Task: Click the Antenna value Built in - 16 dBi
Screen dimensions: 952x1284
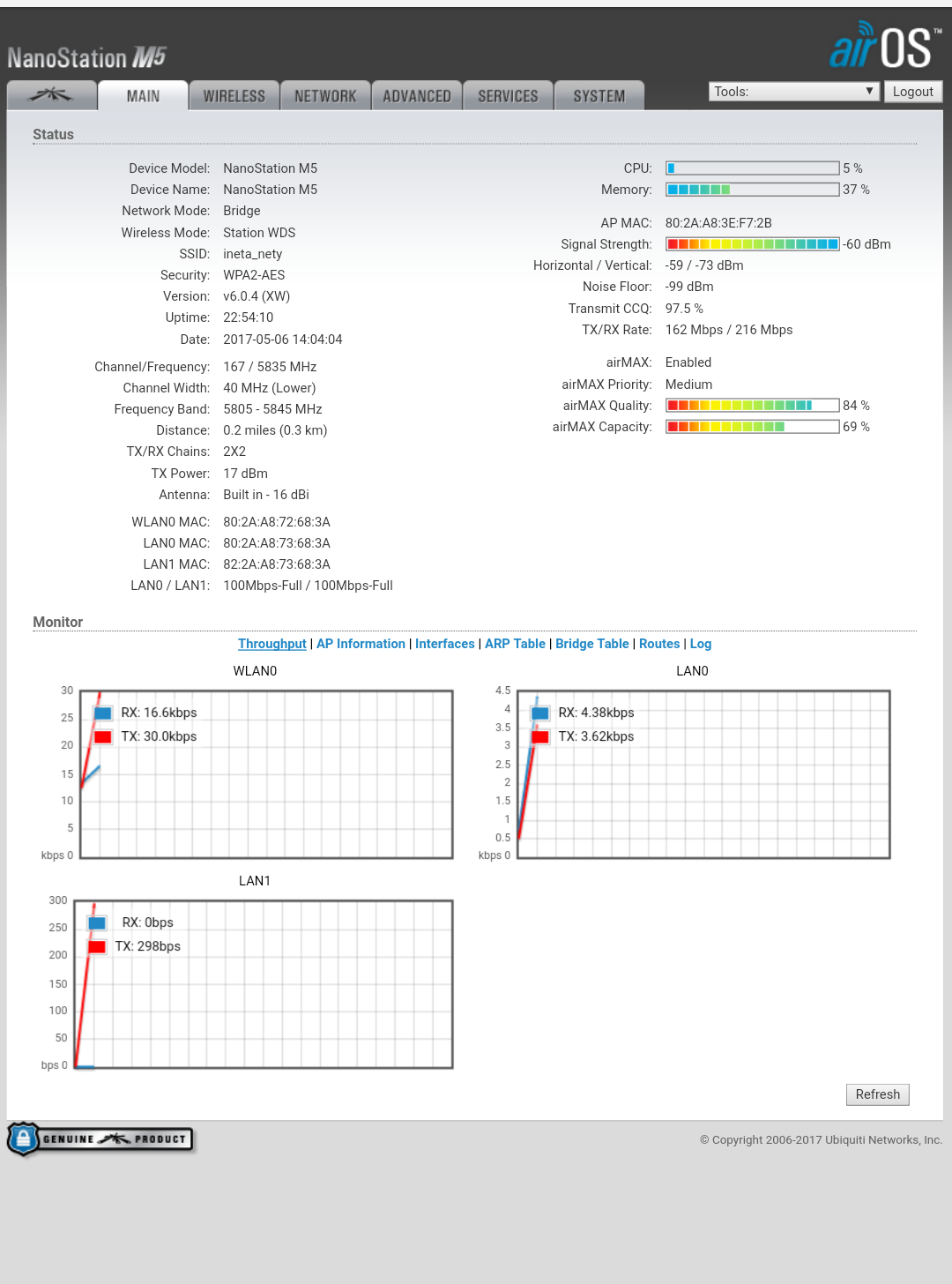Action: tap(266, 495)
